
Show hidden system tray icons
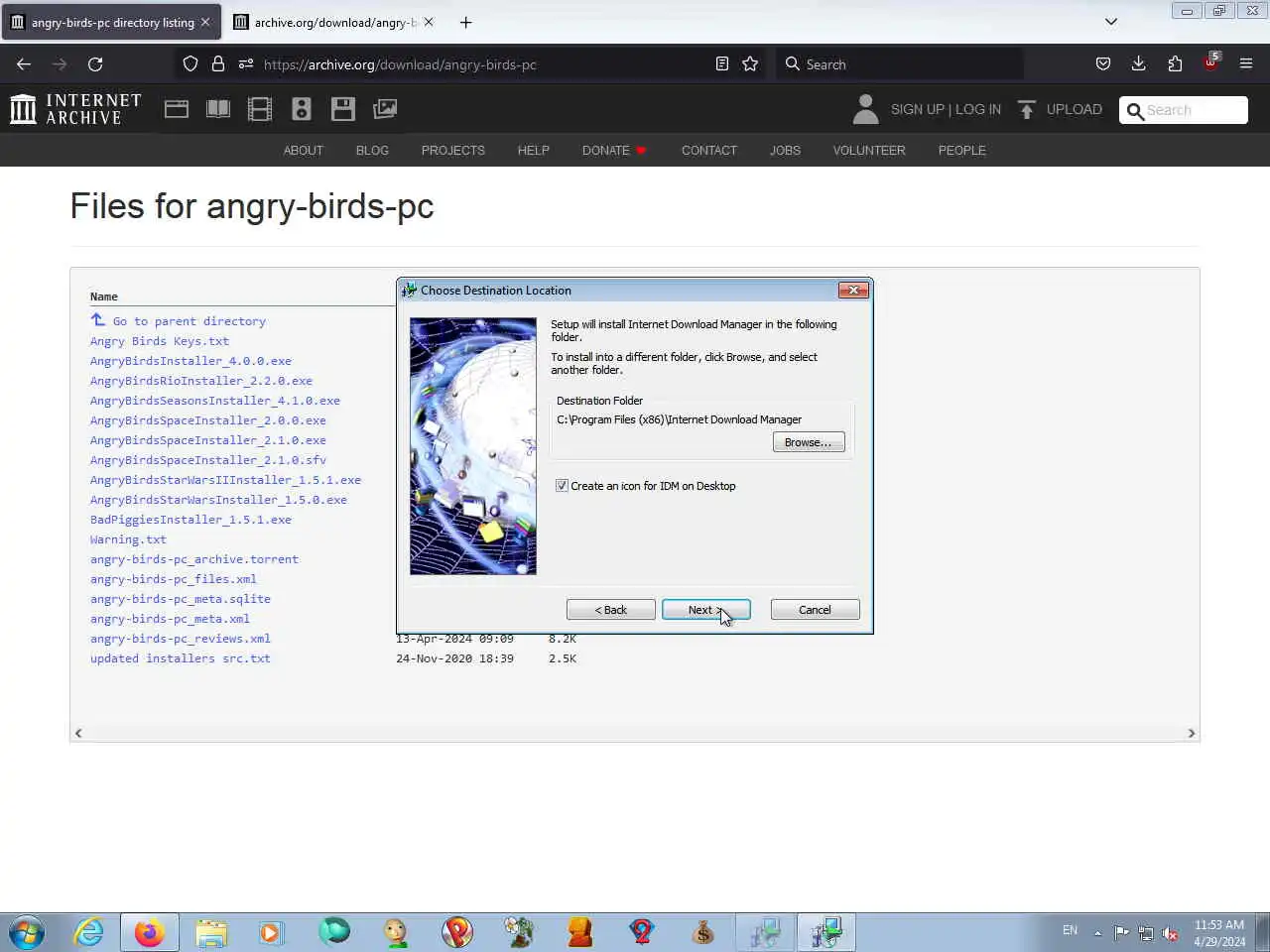(1097, 932)
